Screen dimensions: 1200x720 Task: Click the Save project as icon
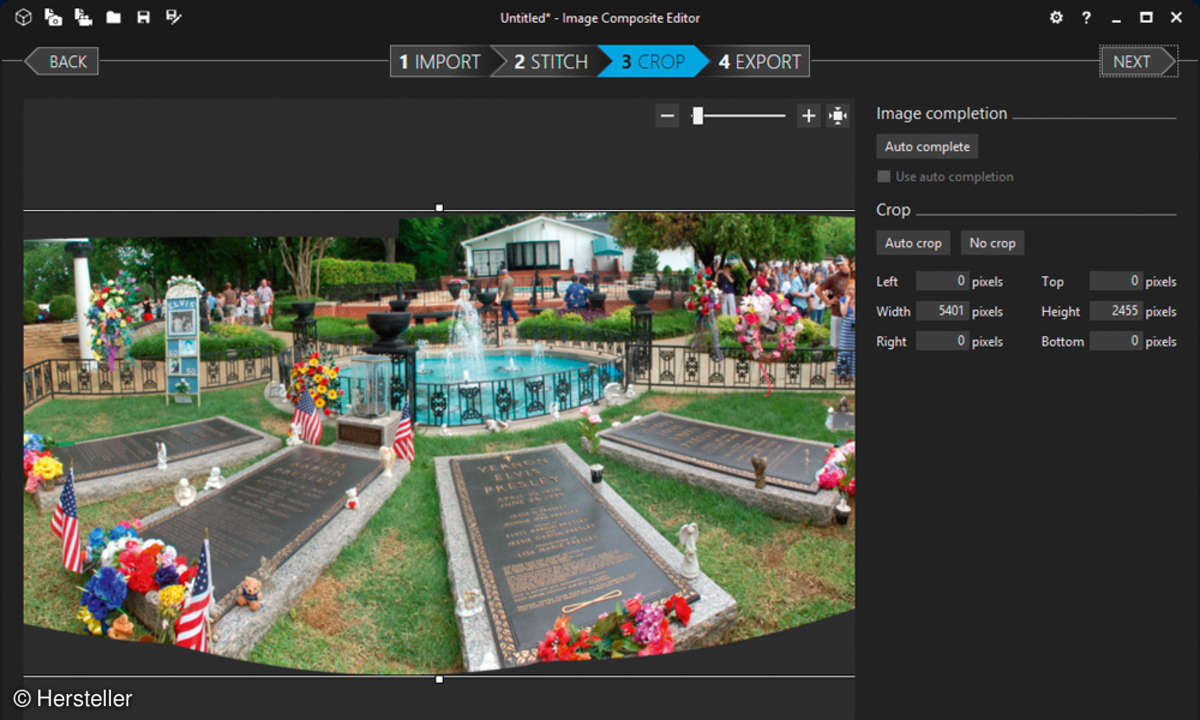[x=173, y=17]
